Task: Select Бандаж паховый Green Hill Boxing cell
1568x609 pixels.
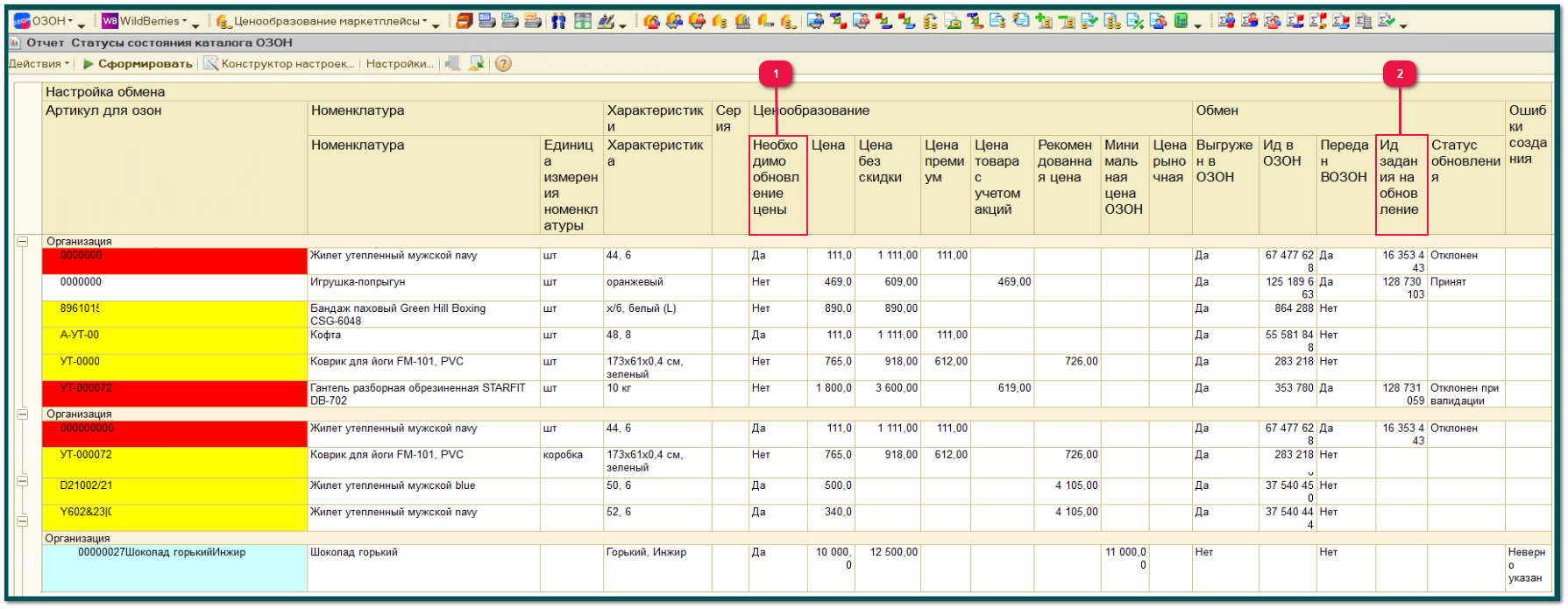Action: point(423,315)
